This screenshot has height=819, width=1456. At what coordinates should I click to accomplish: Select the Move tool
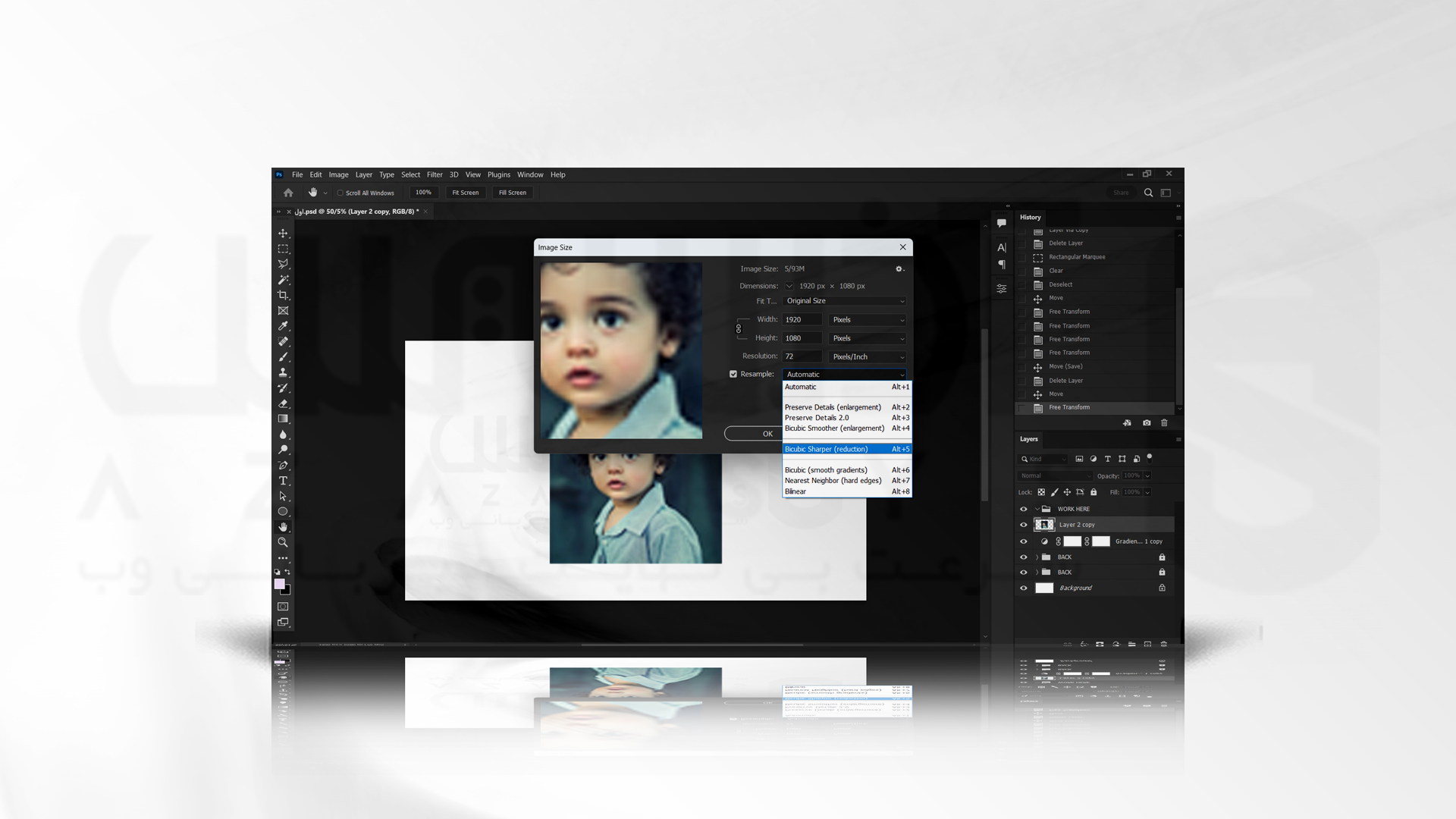283,234
